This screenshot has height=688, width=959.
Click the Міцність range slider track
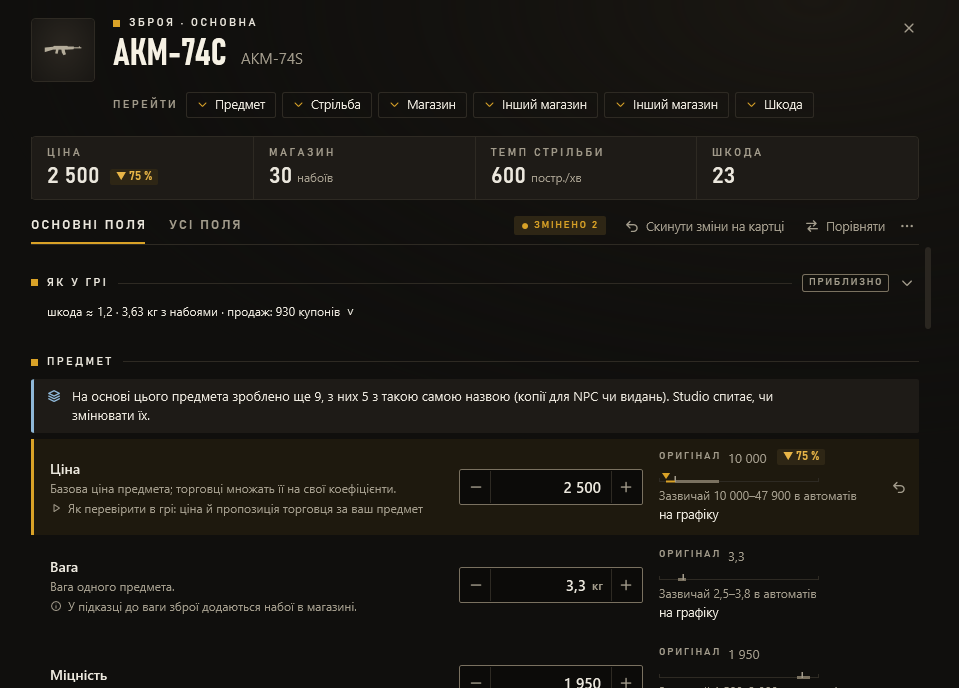point(738,676)
